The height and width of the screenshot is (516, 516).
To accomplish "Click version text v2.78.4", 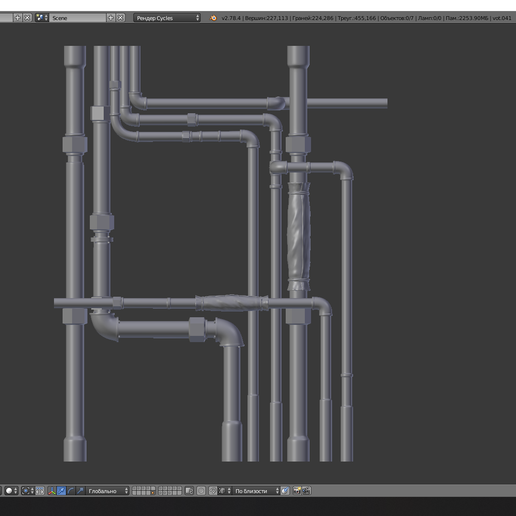I will pos(231,18).
